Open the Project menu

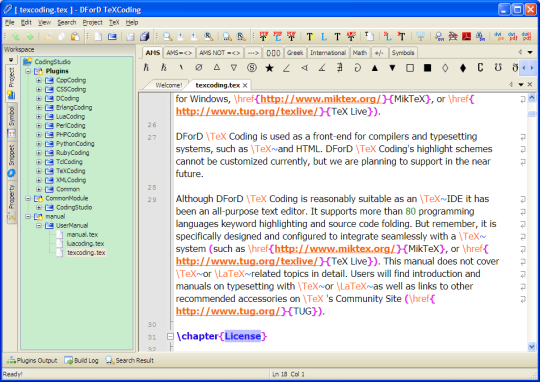92,22
